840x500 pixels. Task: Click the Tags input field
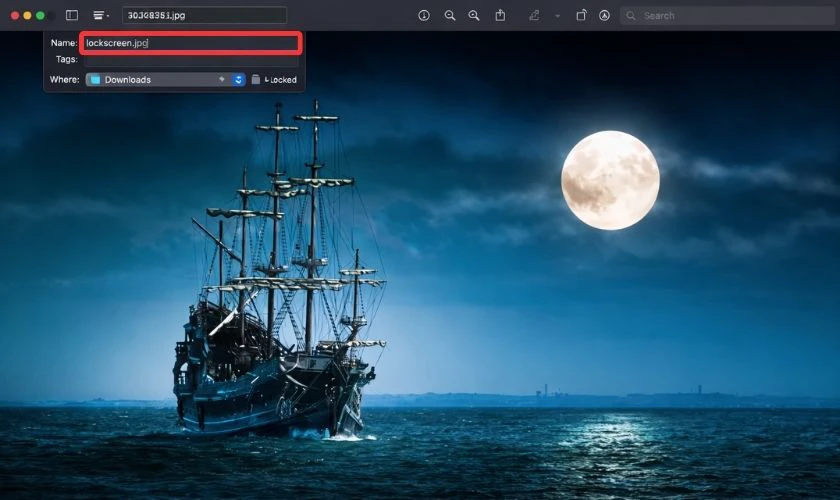point(190,60)
